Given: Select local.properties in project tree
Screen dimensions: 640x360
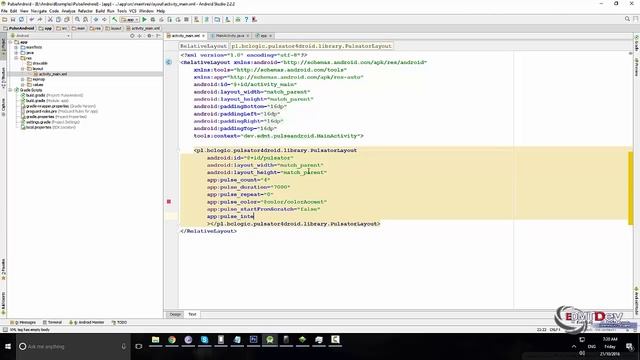Looking at the screenshot, I should 48,127.
